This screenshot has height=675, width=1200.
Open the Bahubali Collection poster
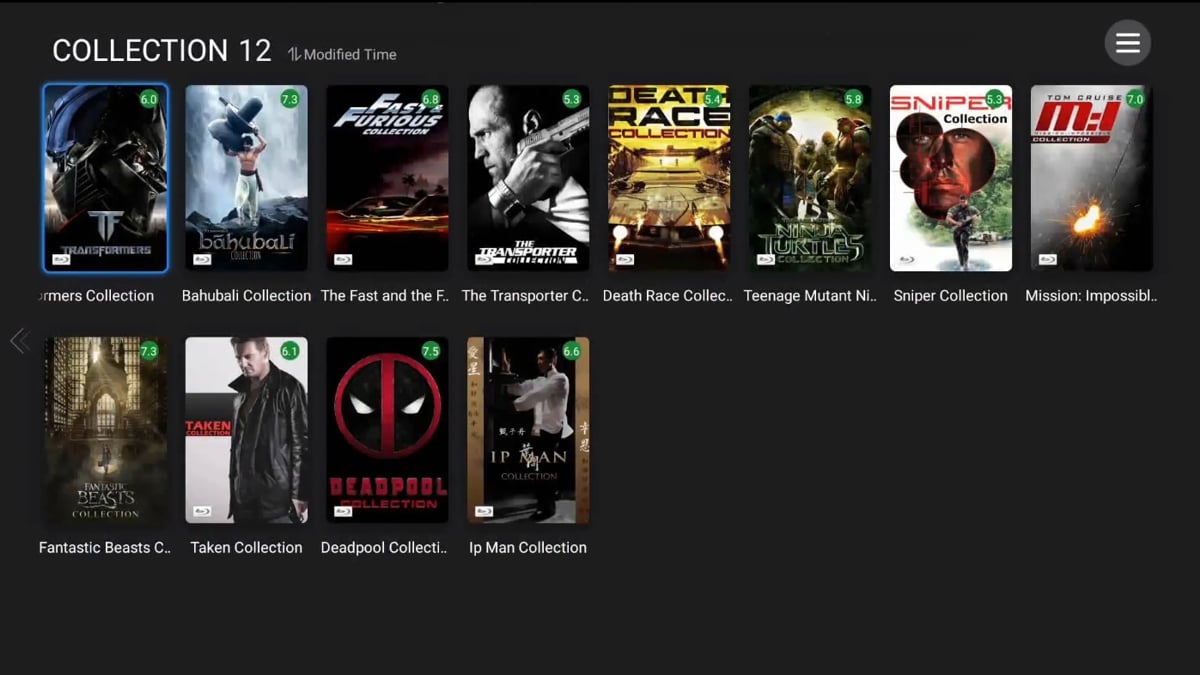coord(246,178)
